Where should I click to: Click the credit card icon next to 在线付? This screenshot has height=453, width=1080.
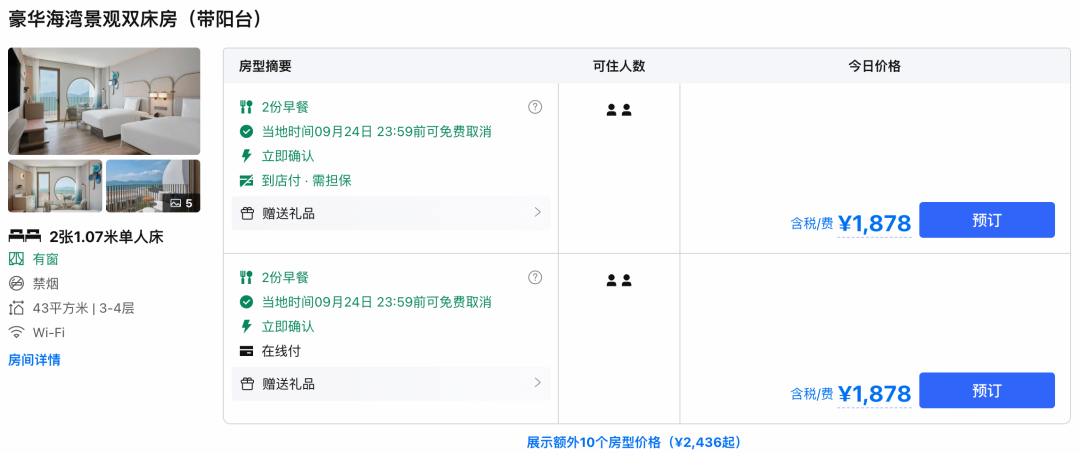tap(246, 351)
